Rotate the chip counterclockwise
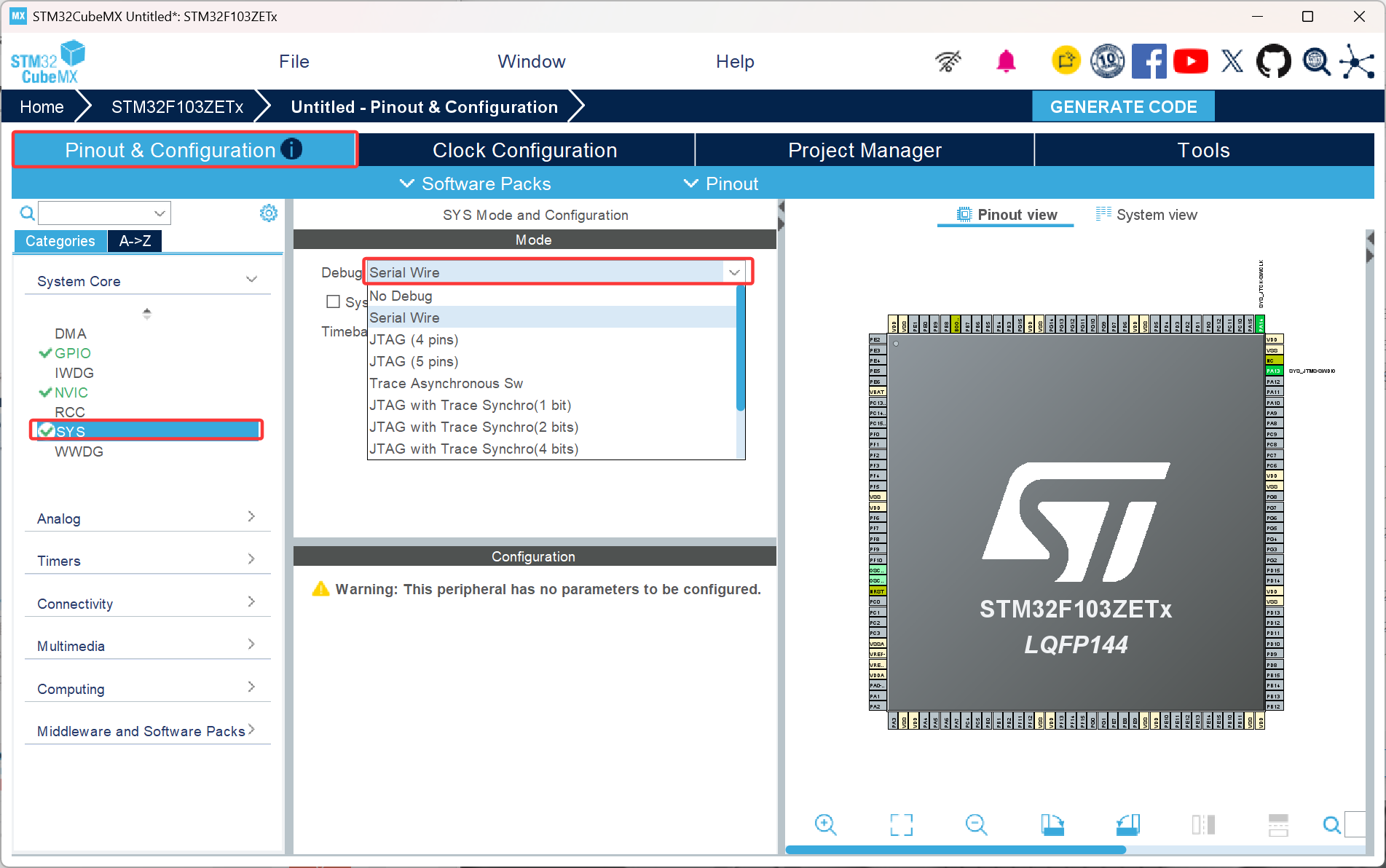This screenshot has width=1386, height=868. (1127, 824)
